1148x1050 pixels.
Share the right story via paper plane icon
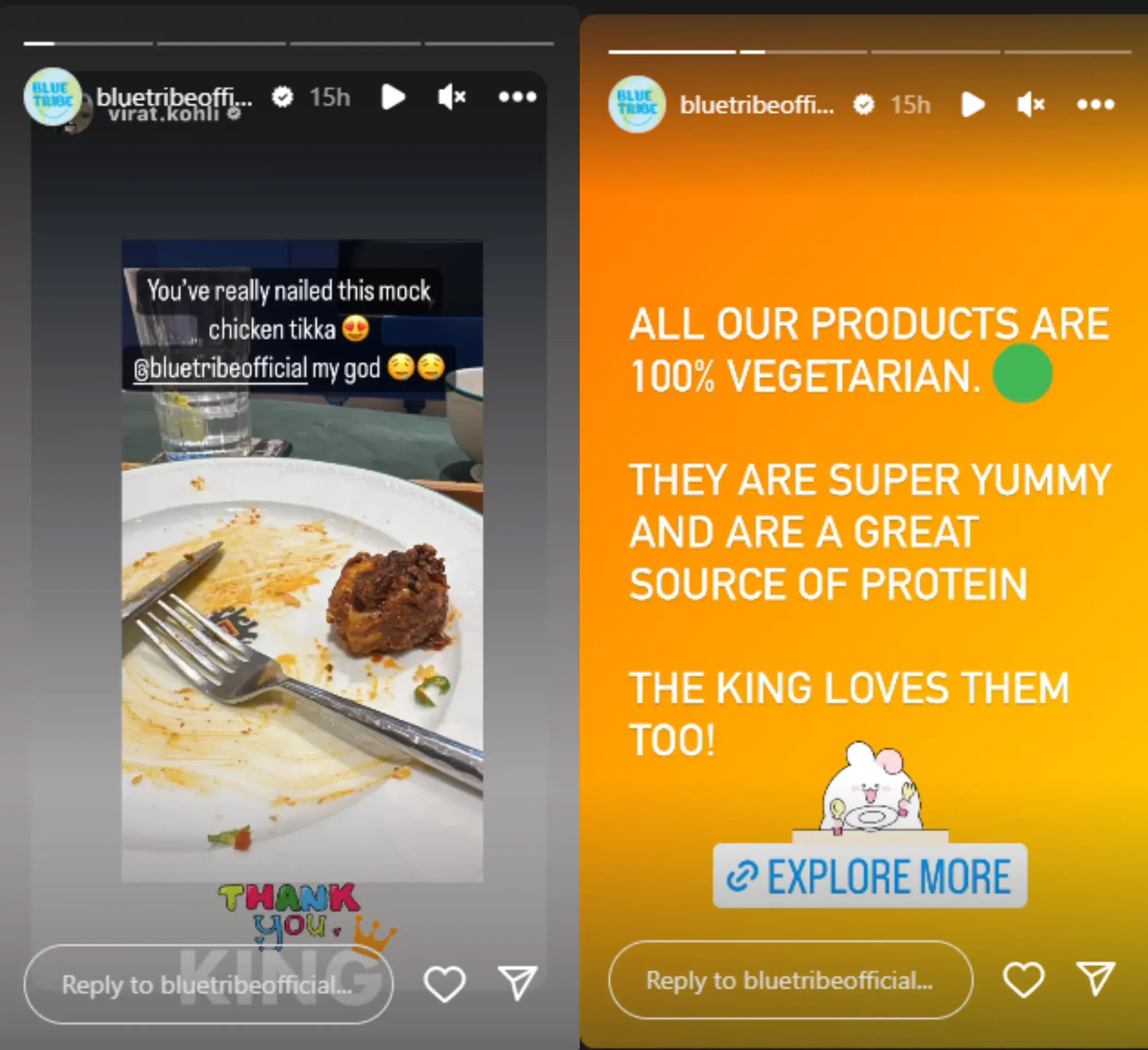point(1095,978)
